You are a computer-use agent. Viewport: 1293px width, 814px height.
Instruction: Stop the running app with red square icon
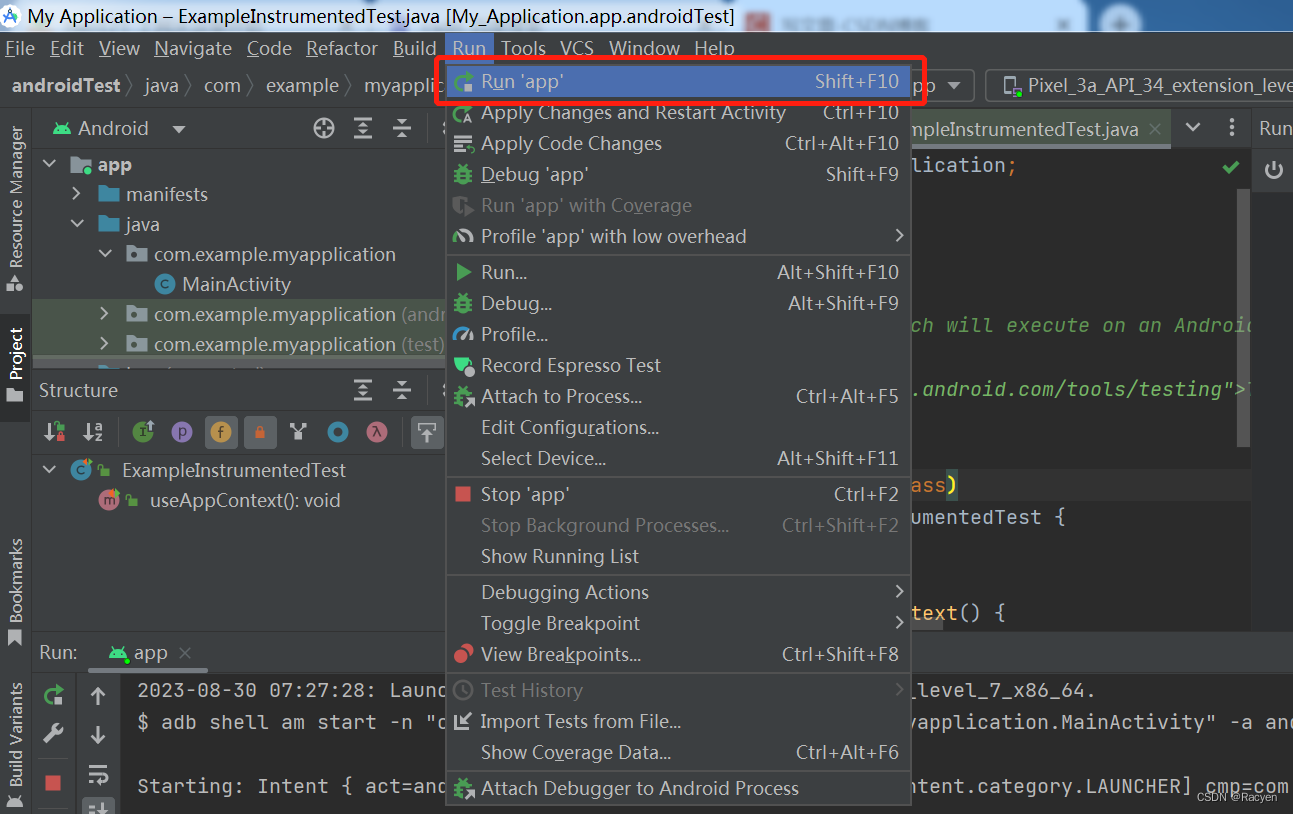[55, 779]
